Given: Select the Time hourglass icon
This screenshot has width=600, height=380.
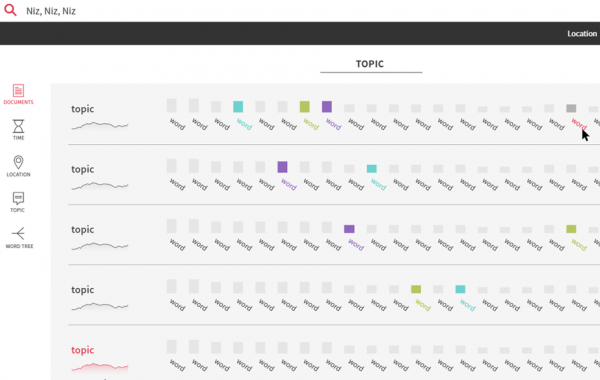Looking at the screenshot, I should (18, 129).
